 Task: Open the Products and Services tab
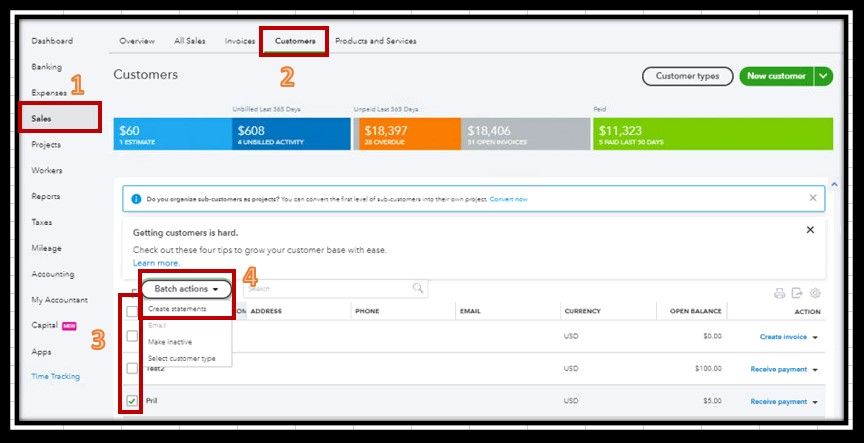pos(376,41)
